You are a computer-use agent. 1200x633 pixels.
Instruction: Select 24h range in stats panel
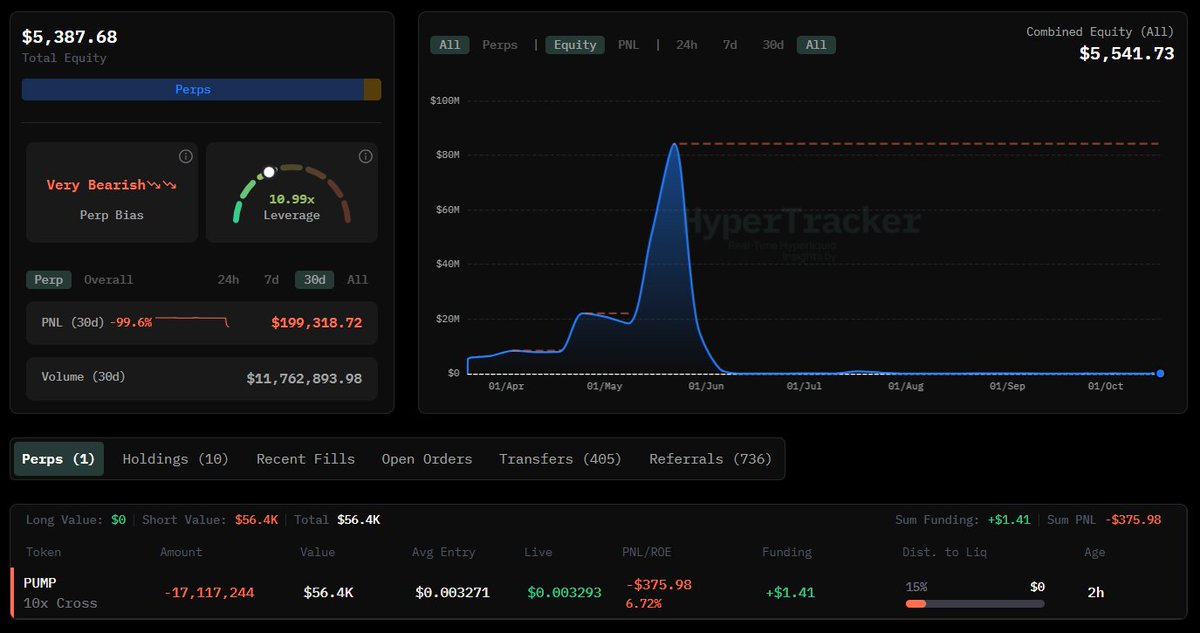tap(228, 280)
